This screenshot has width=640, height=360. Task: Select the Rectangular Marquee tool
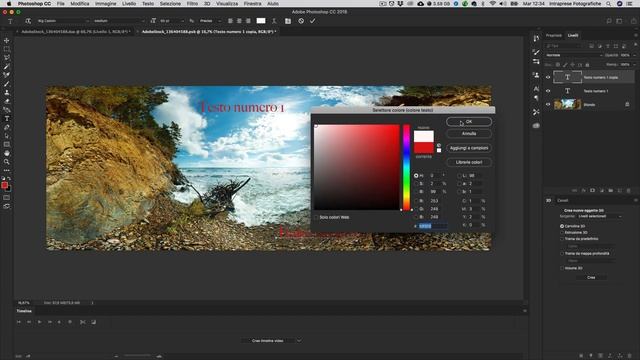tap(7, 49)
